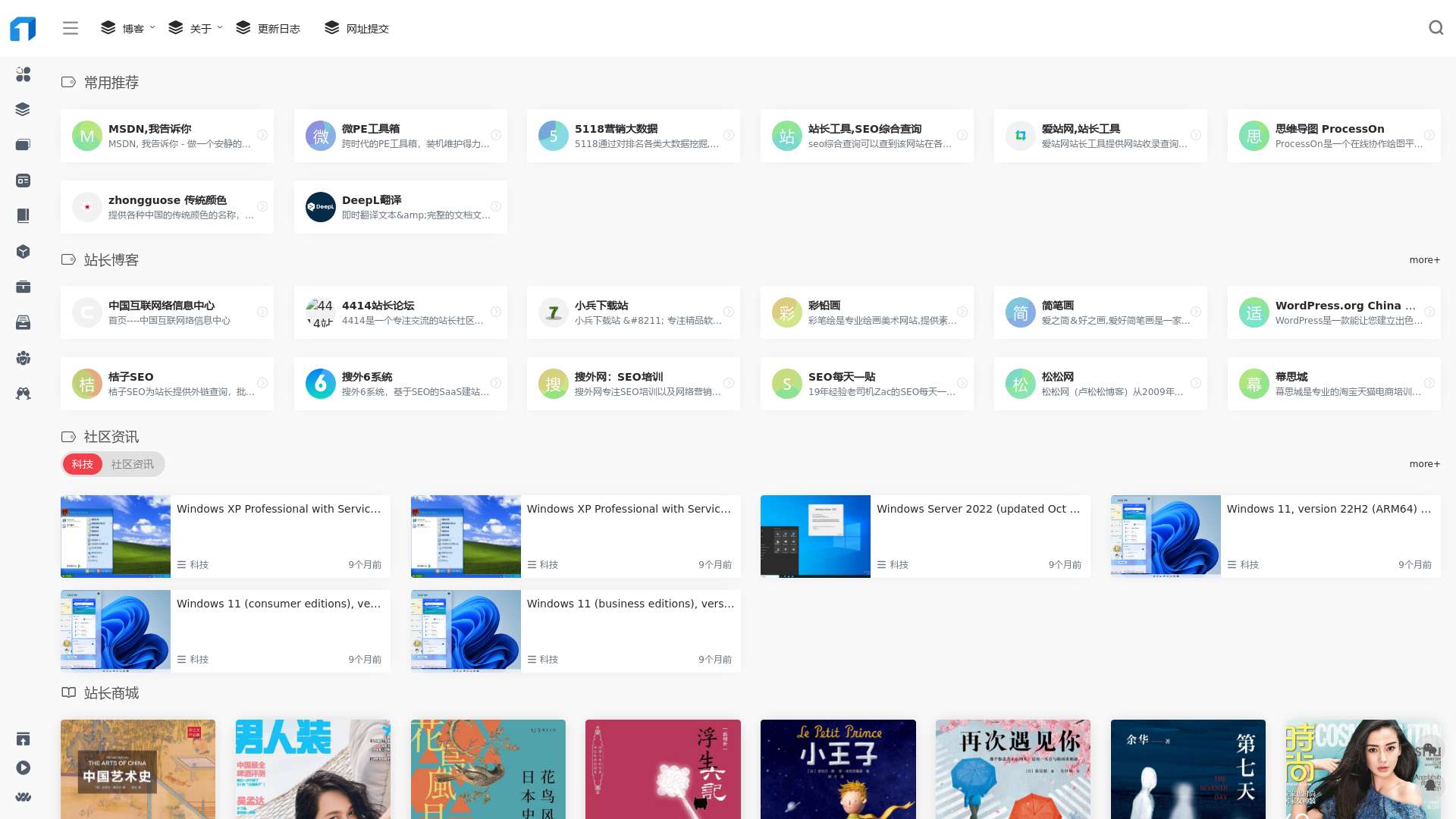Click the arrow icon on zhongguose card

click(262, 206)
